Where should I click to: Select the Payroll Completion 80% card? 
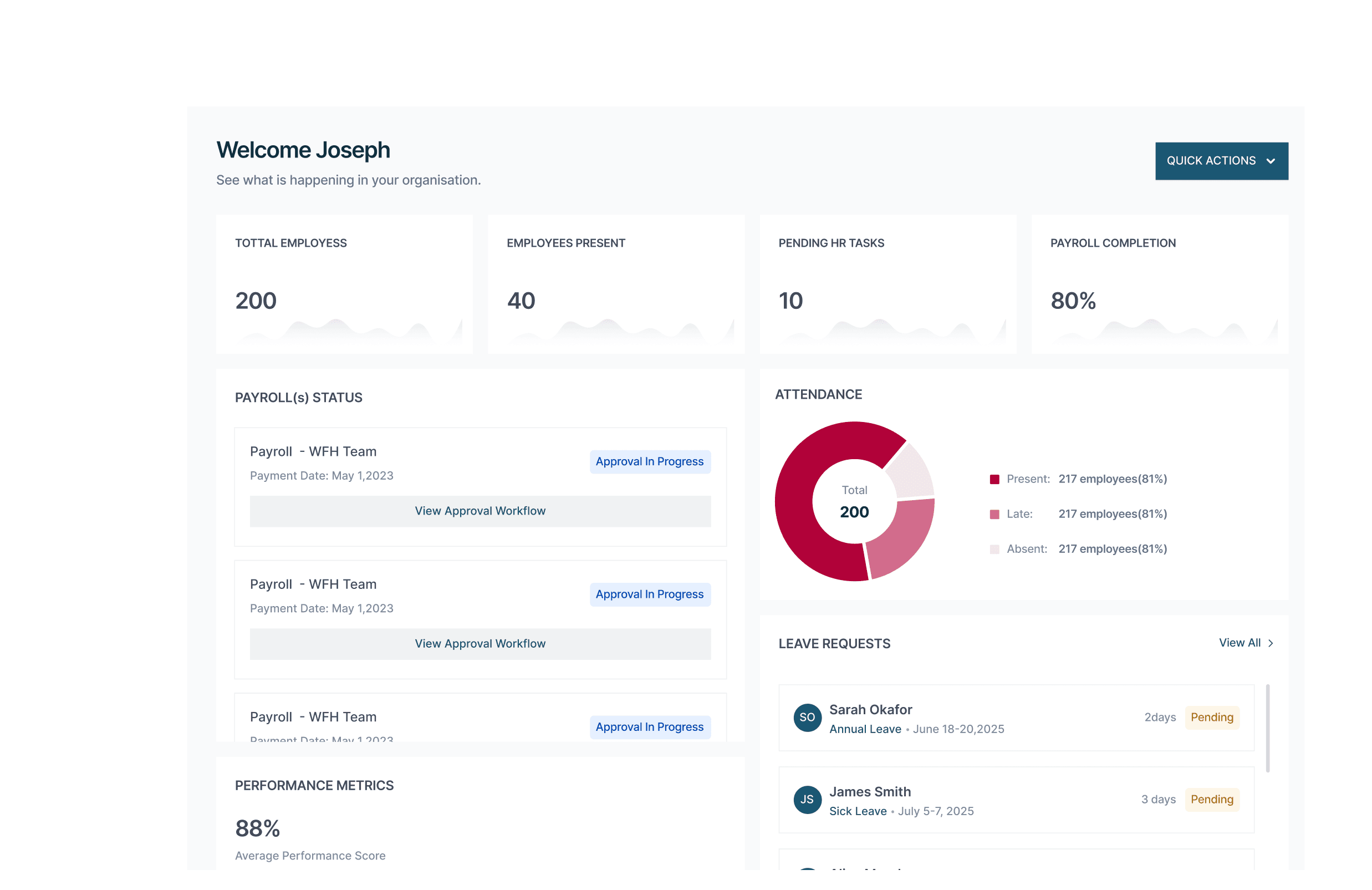click(x=1159, y=284)
